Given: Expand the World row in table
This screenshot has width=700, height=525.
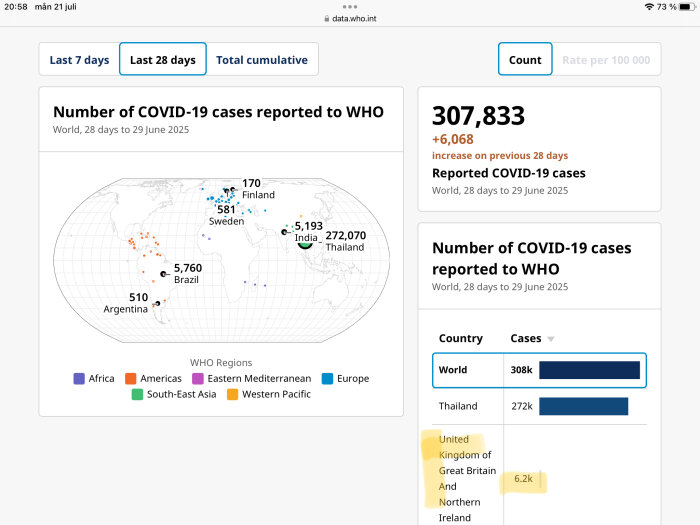Looking at the screenshot, I should tap(539, 370).
